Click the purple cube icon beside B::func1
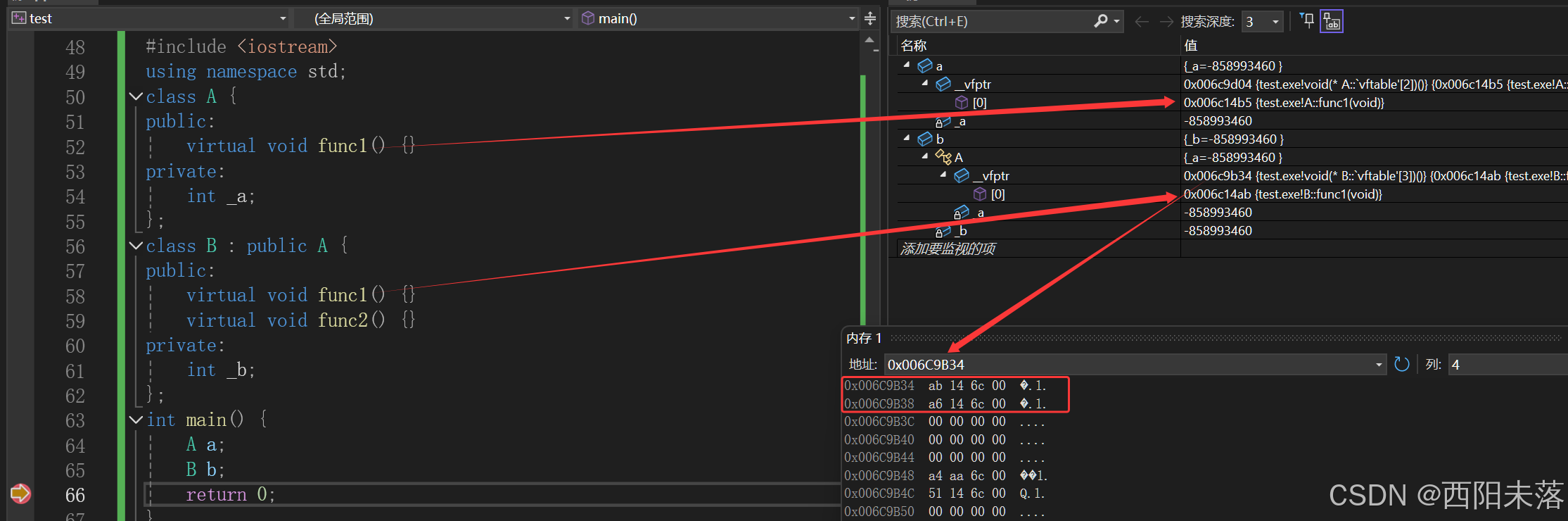1568x521 pixels. pyautogui.click(x=980, y=194)
